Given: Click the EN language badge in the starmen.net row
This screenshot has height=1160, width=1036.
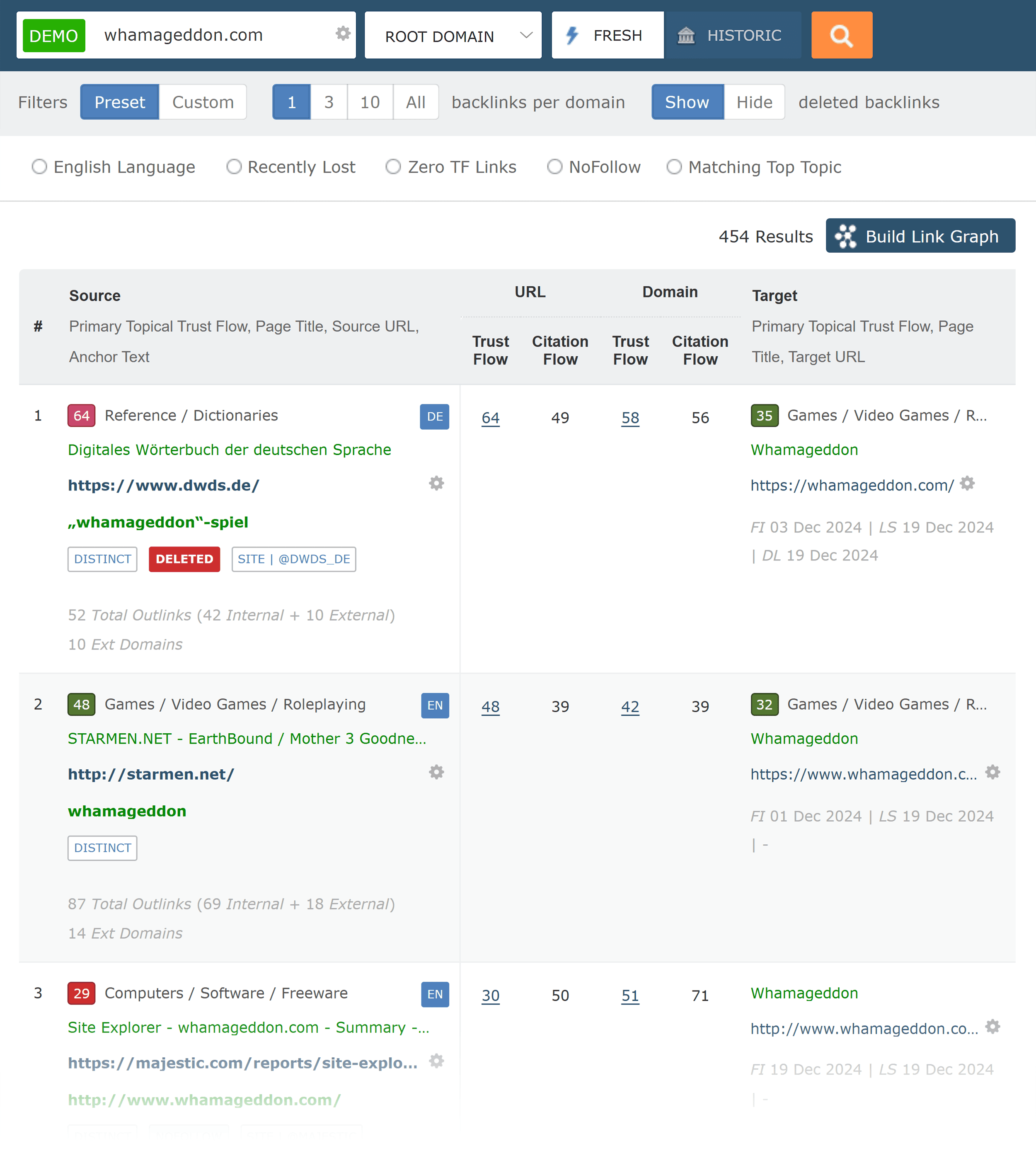Looking at the screenshot, I should (435, 705).
